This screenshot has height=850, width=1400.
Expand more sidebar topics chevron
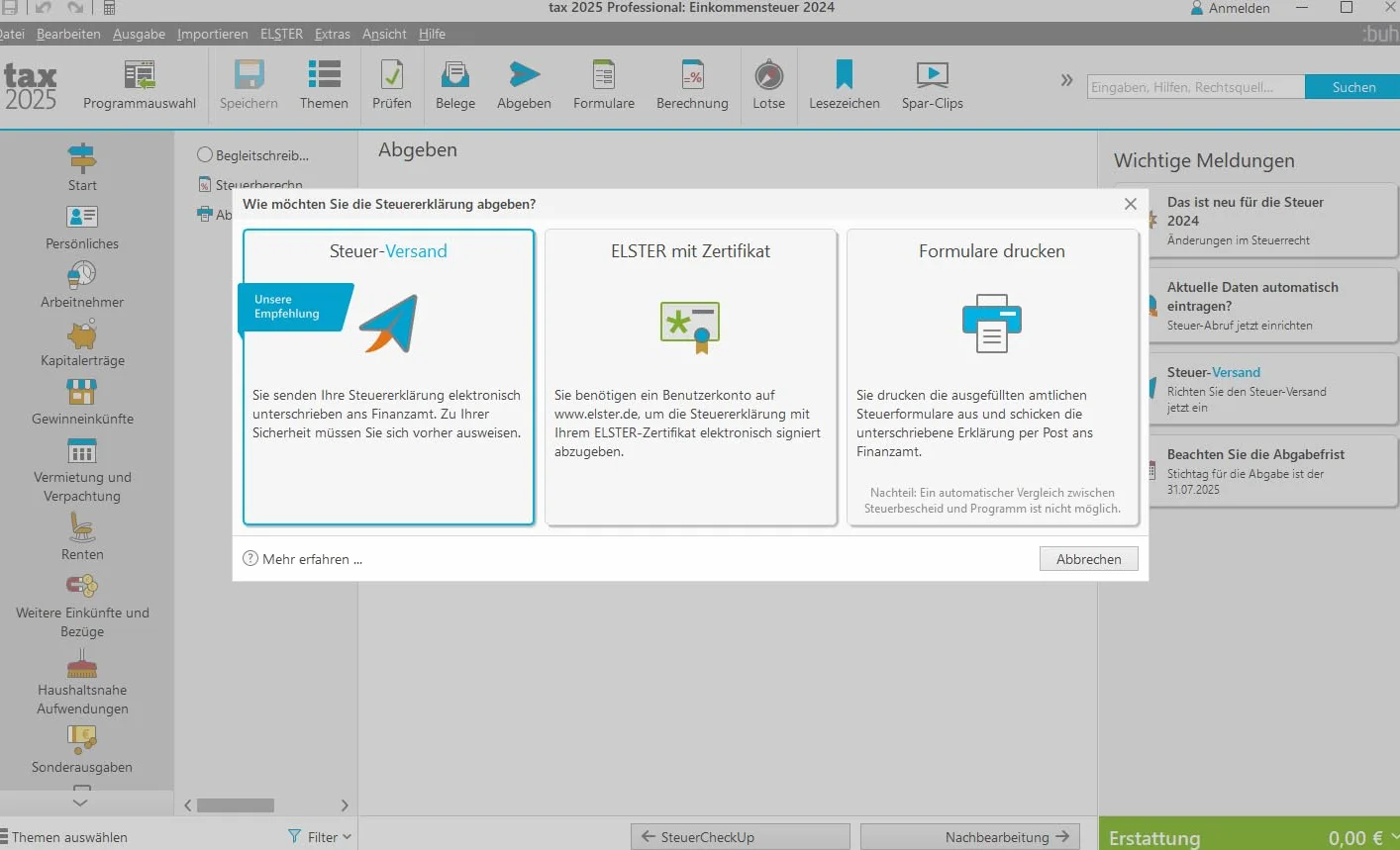(x=81, y=803)
